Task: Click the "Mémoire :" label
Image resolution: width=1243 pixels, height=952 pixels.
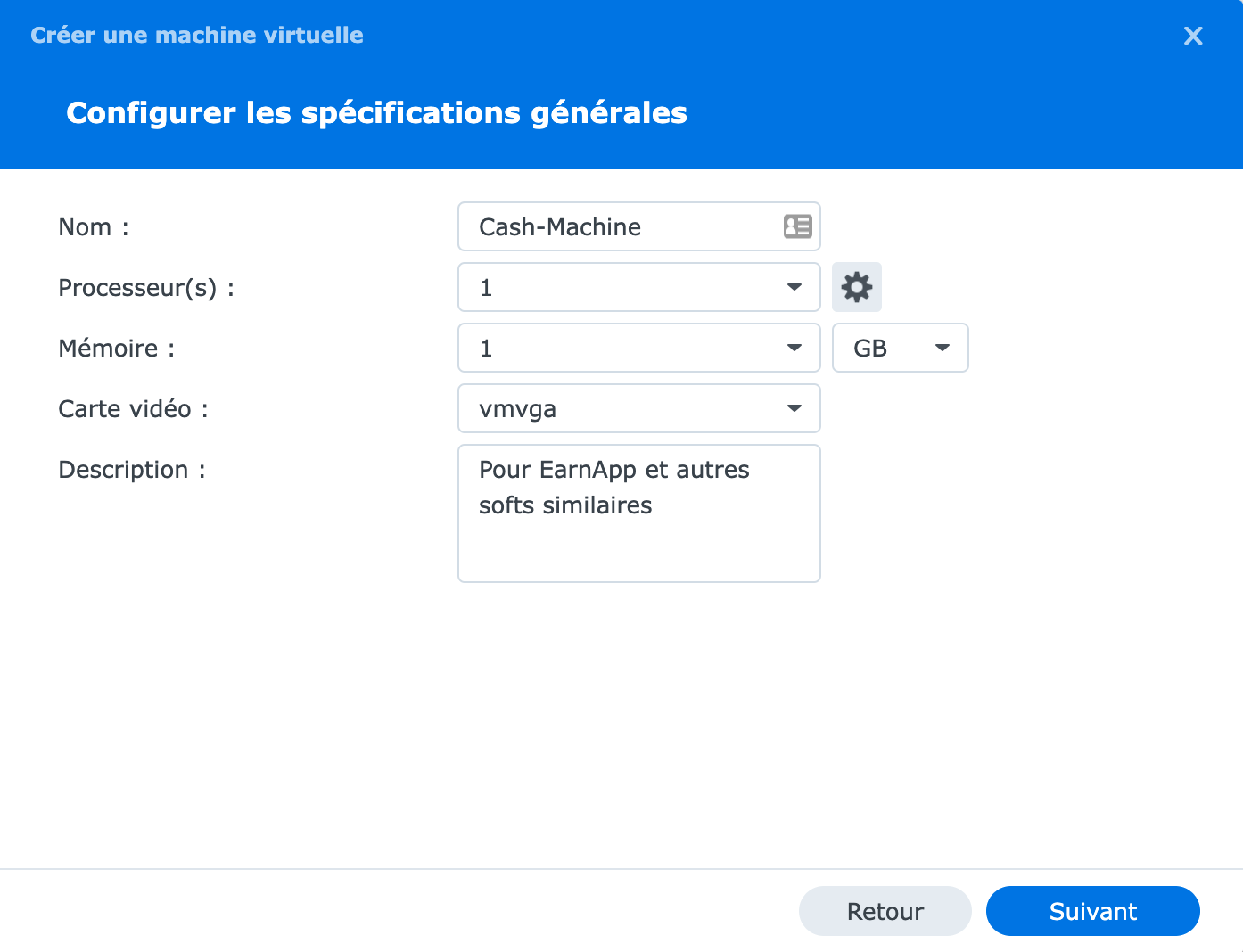Action: point(117,349)
